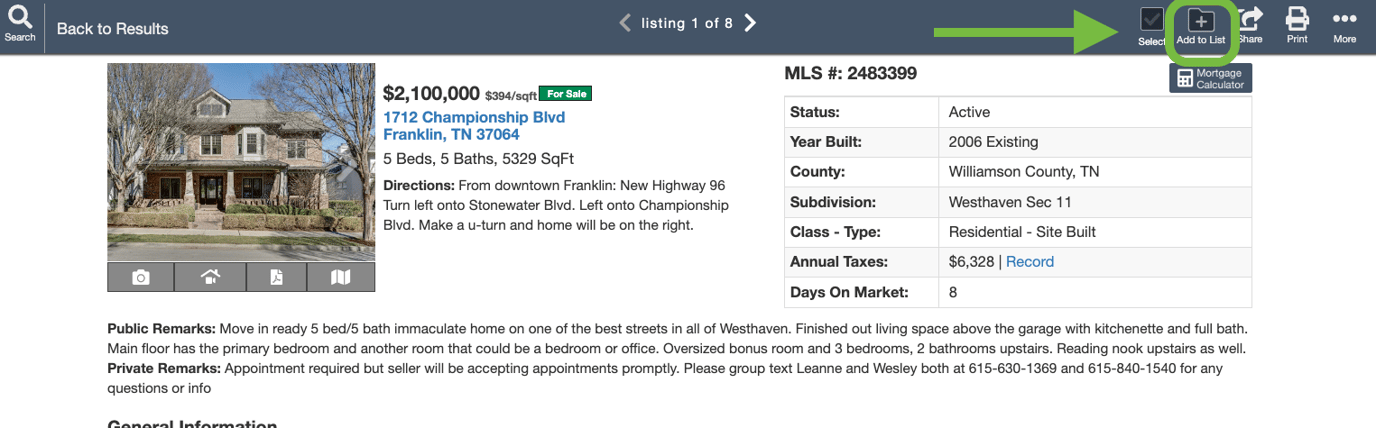Open photos via camera icon
The image size is (1376, 428).
tap(141, 277)
